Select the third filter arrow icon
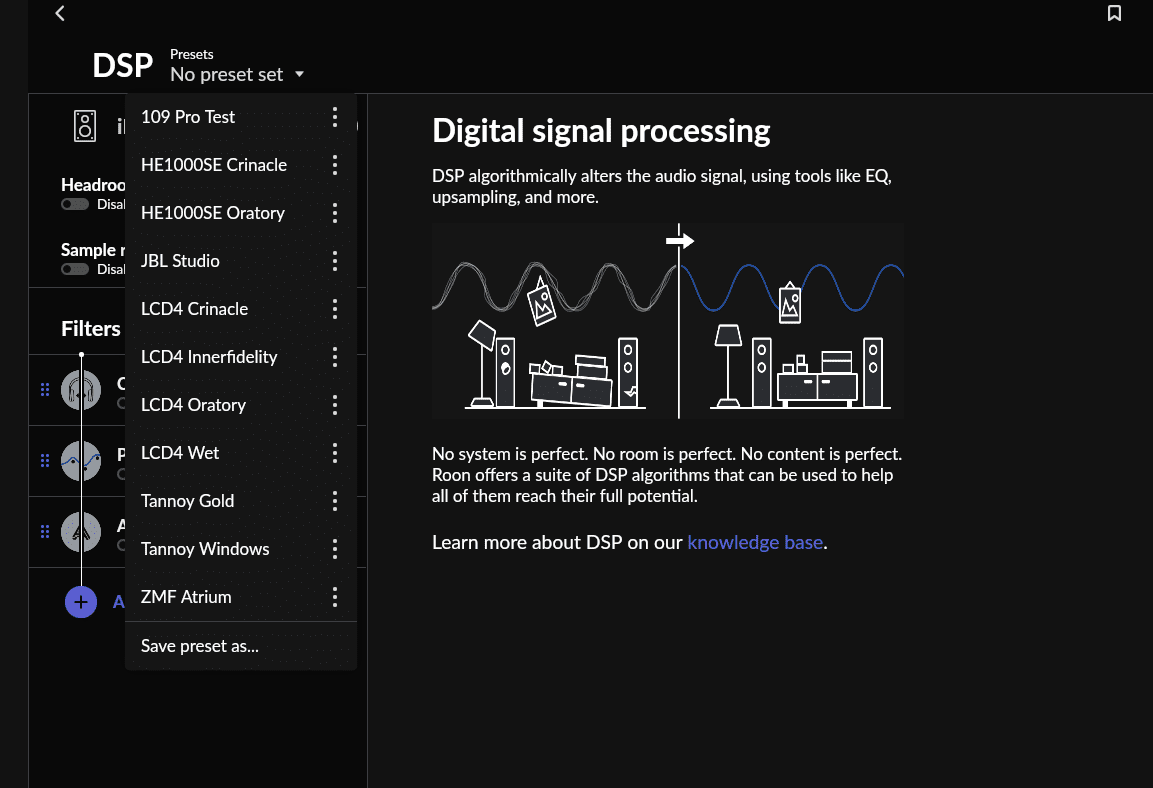 81,531
